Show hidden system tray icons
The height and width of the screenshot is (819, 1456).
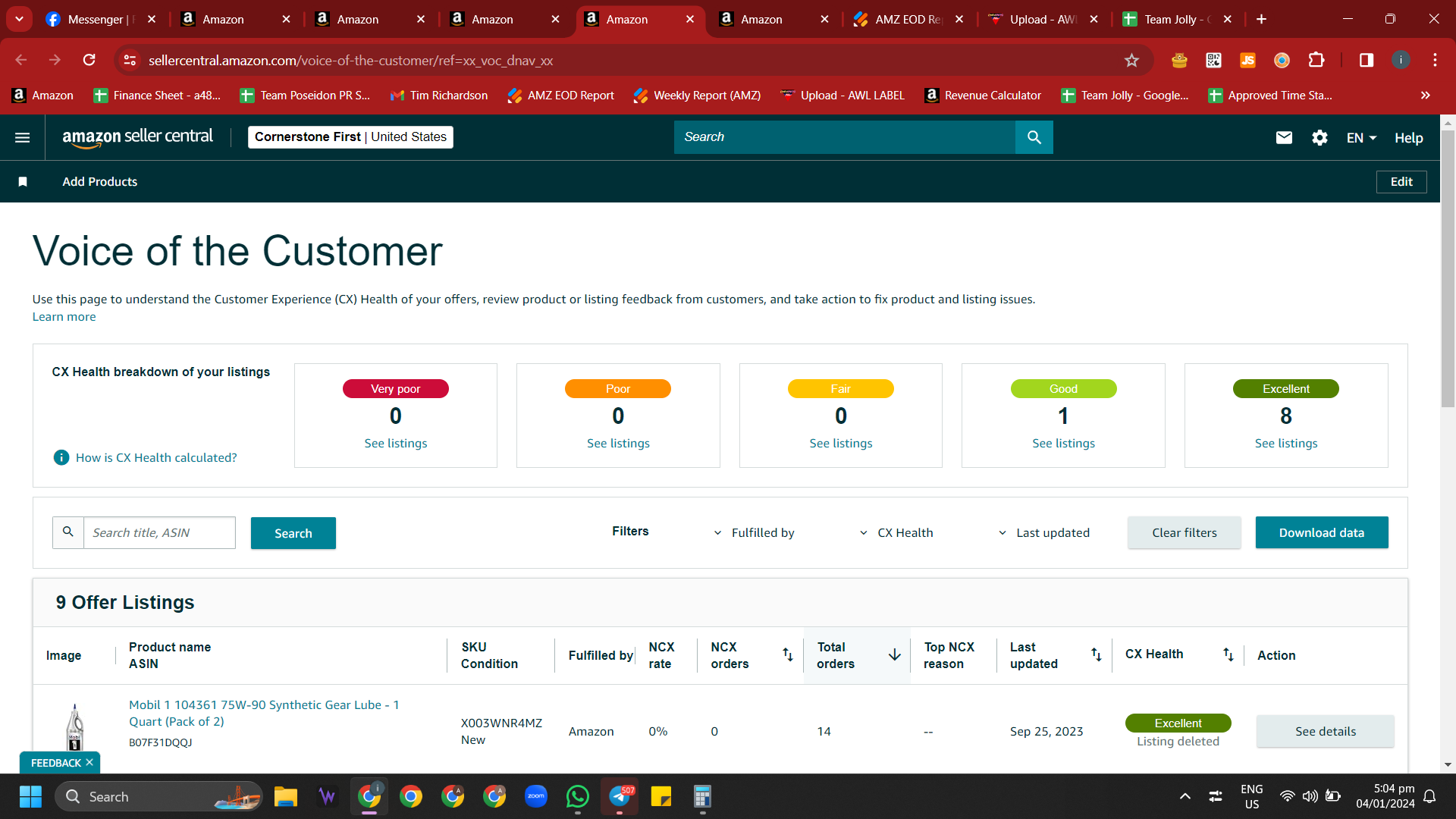[x=1185, y=796]
